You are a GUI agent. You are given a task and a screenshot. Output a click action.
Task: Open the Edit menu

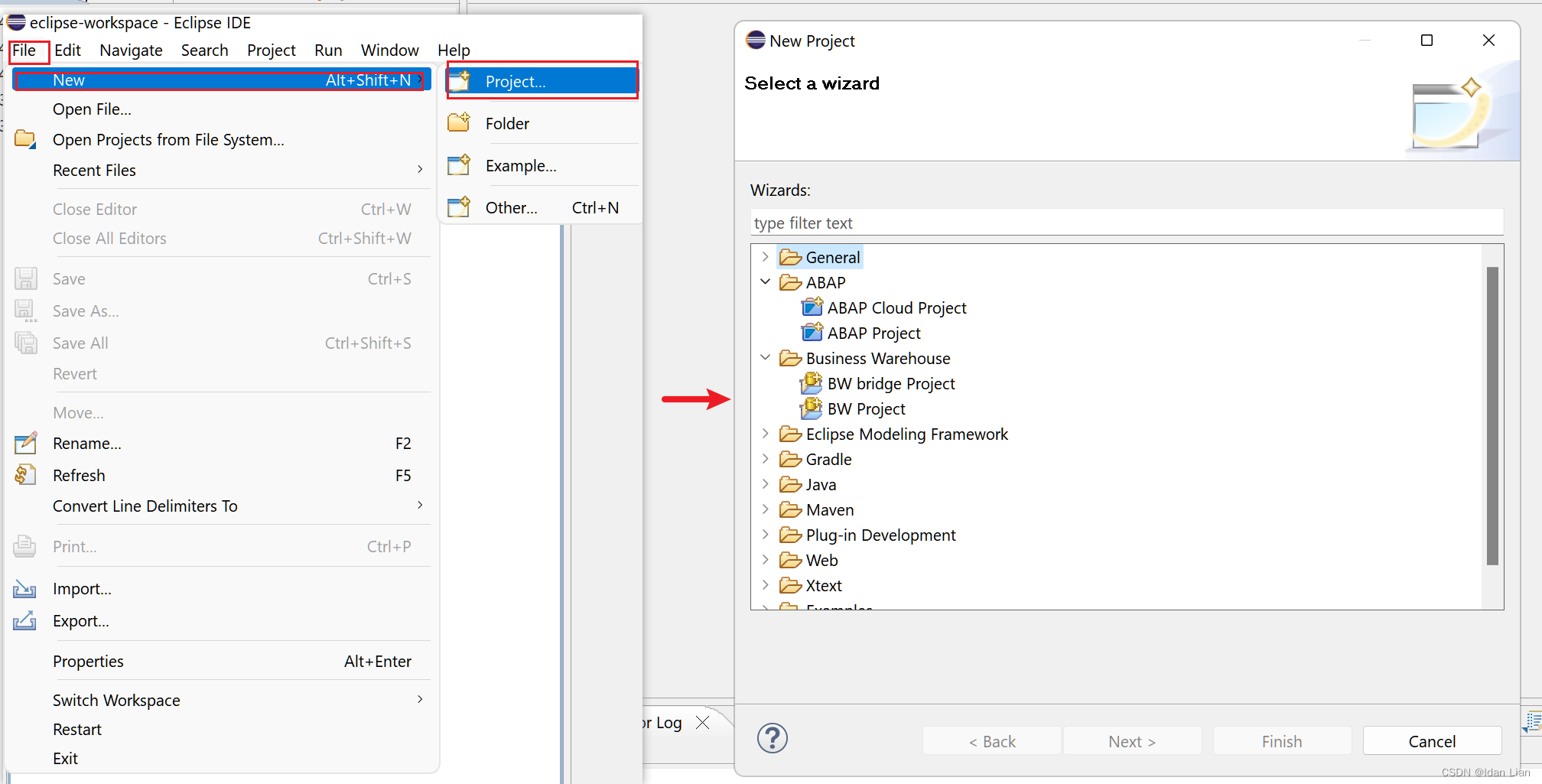click(x=67, y=50)
